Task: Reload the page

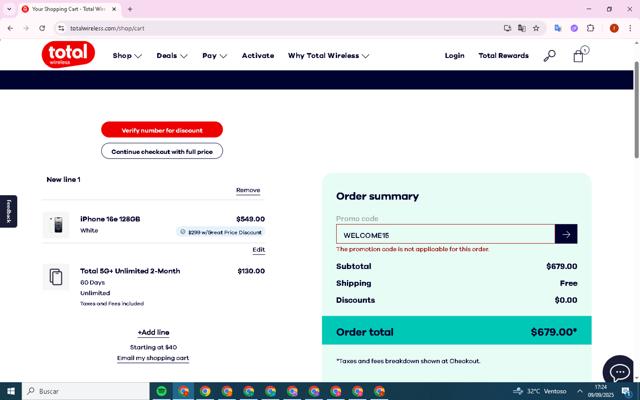Action: coord(42,28)
